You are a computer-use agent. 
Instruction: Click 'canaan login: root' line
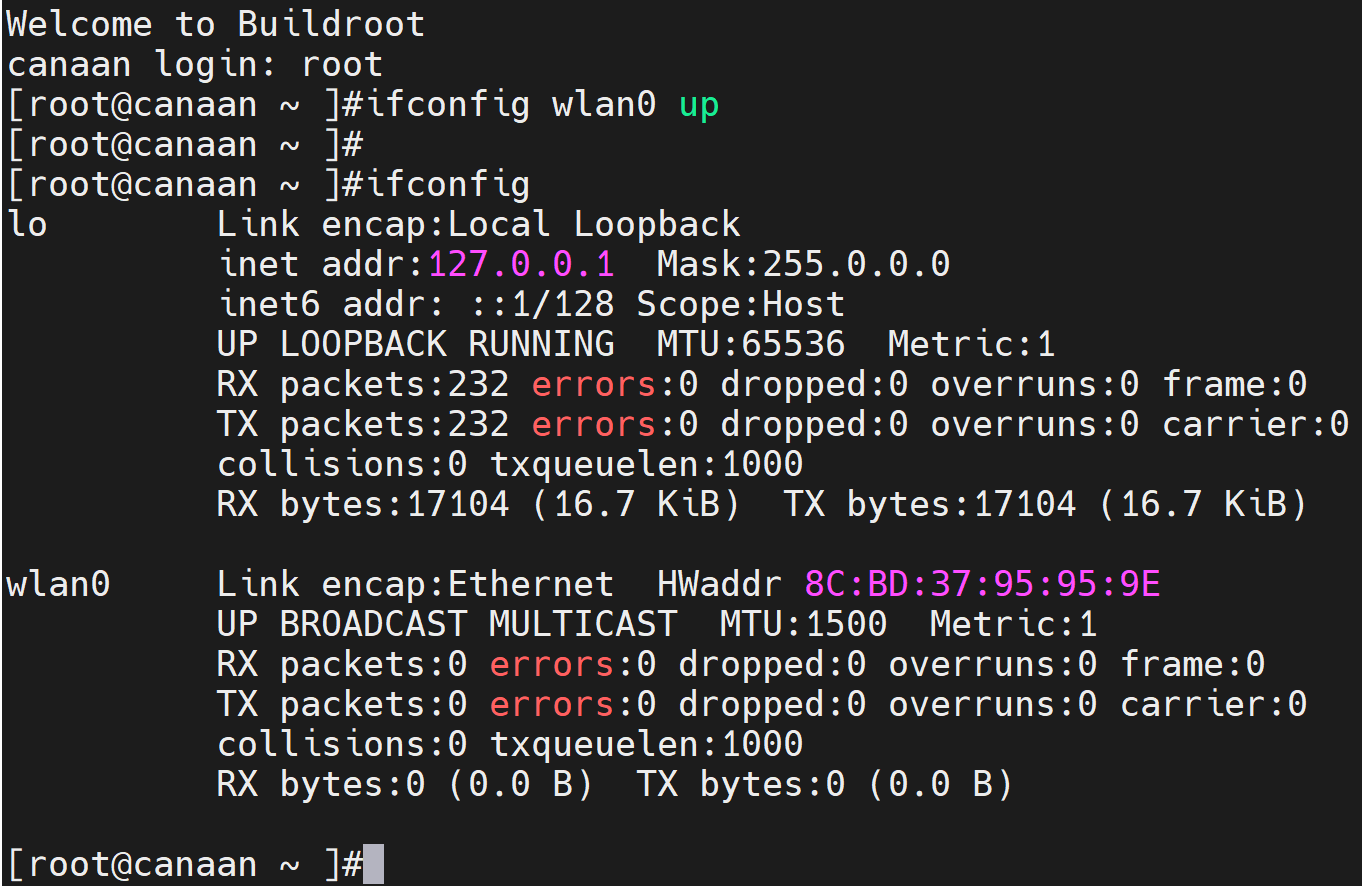tap(195, 65)
